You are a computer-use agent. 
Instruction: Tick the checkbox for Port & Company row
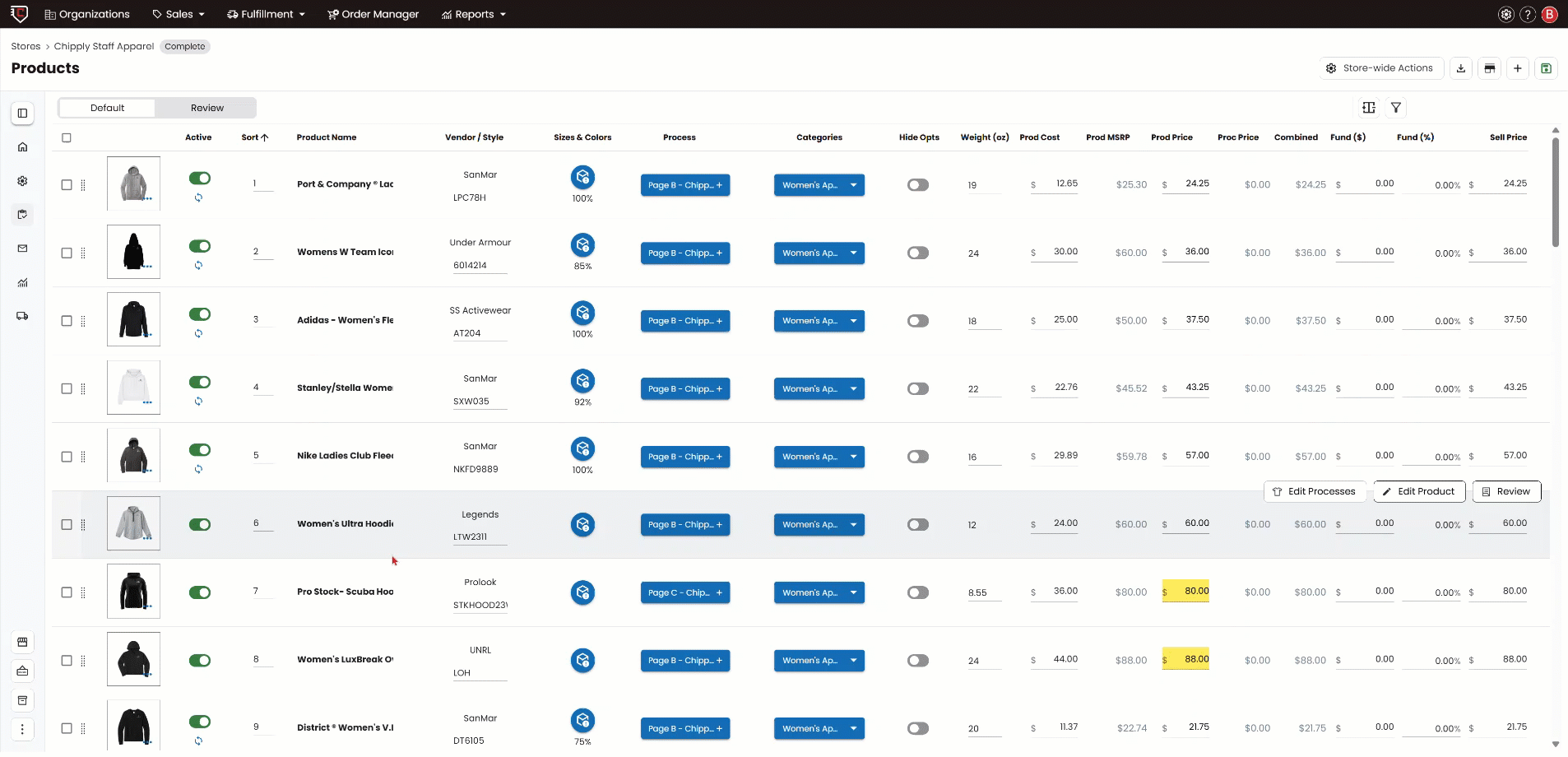point(67,185)
